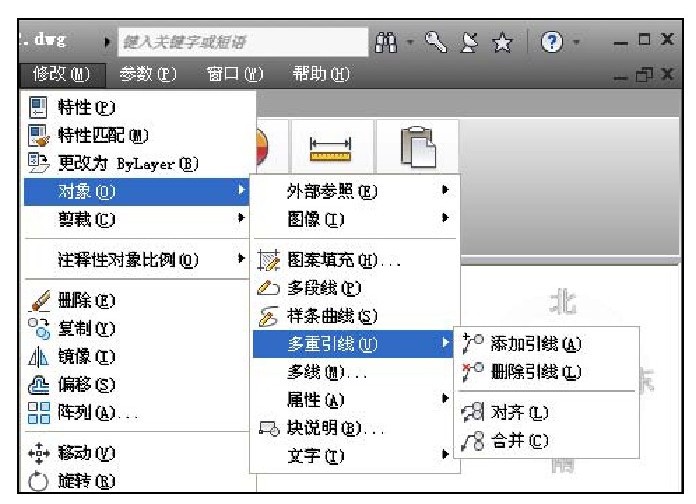Click the 合并 collect leaders icon

pos(472,441)
